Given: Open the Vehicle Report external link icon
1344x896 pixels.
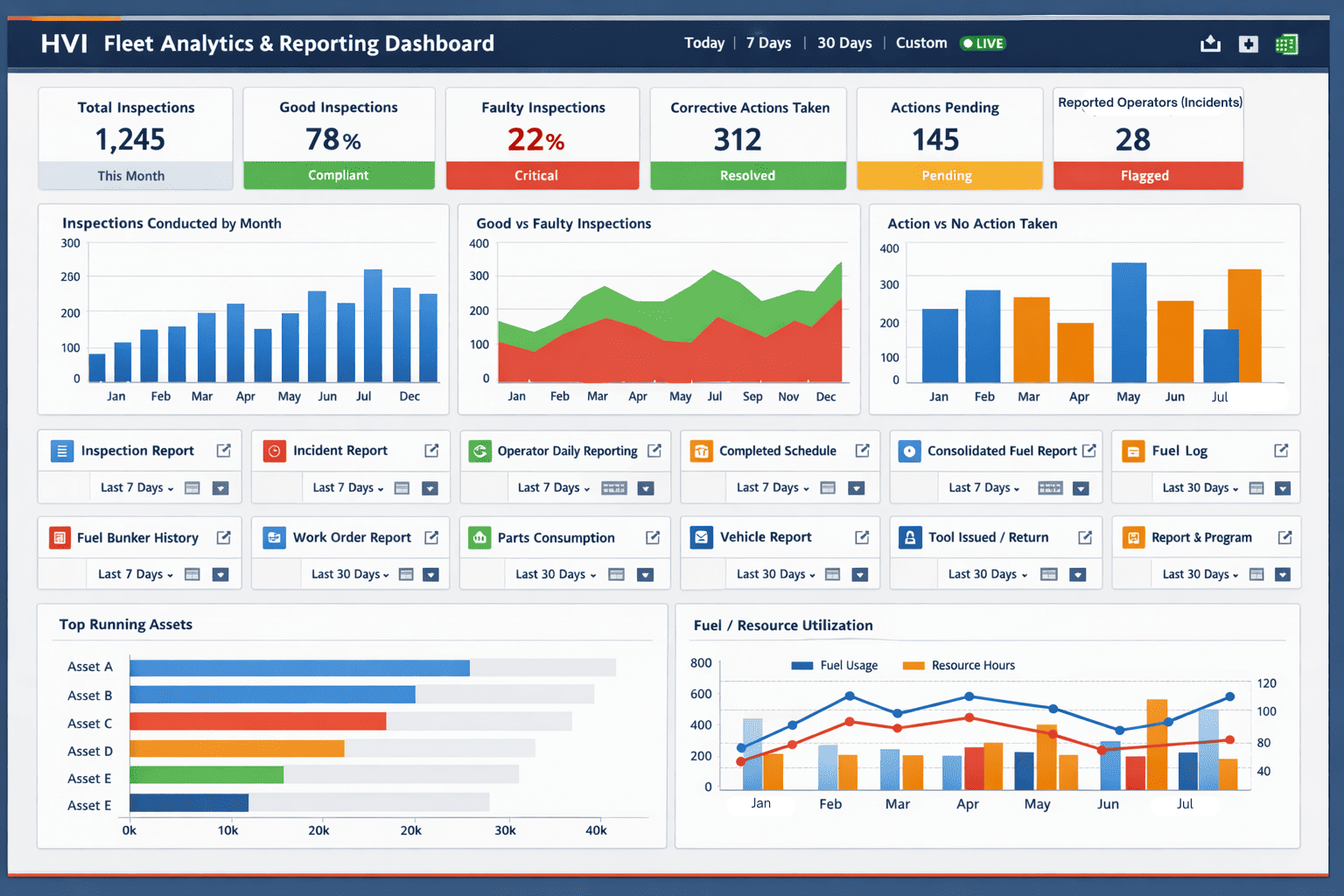Looking at the screenshot, I should [863, 536].
